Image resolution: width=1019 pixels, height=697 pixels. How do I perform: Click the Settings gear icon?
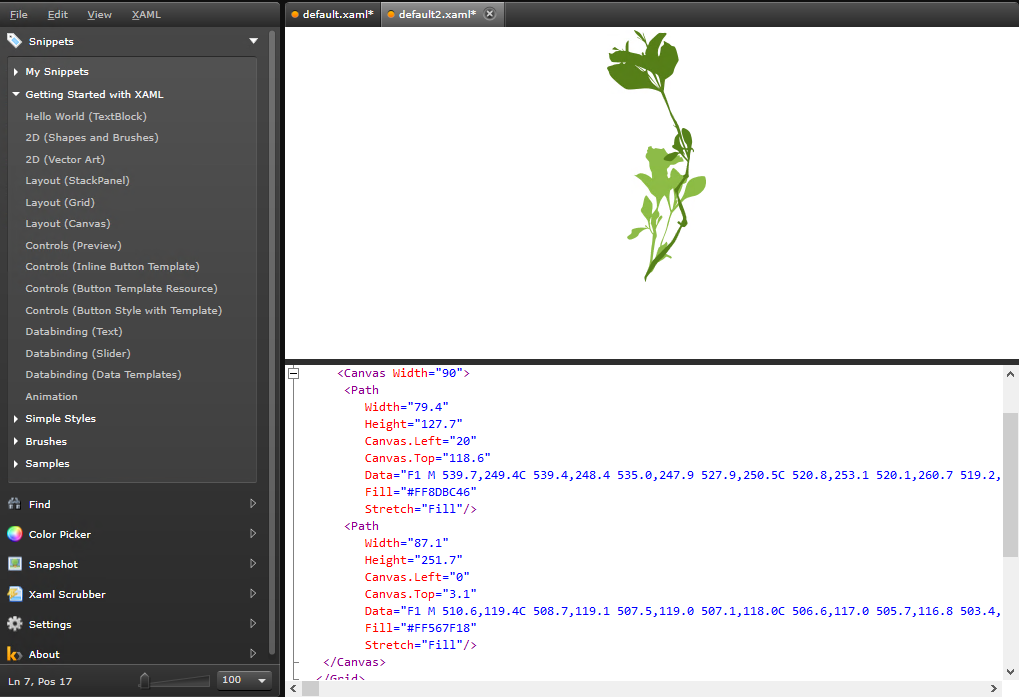14,624
